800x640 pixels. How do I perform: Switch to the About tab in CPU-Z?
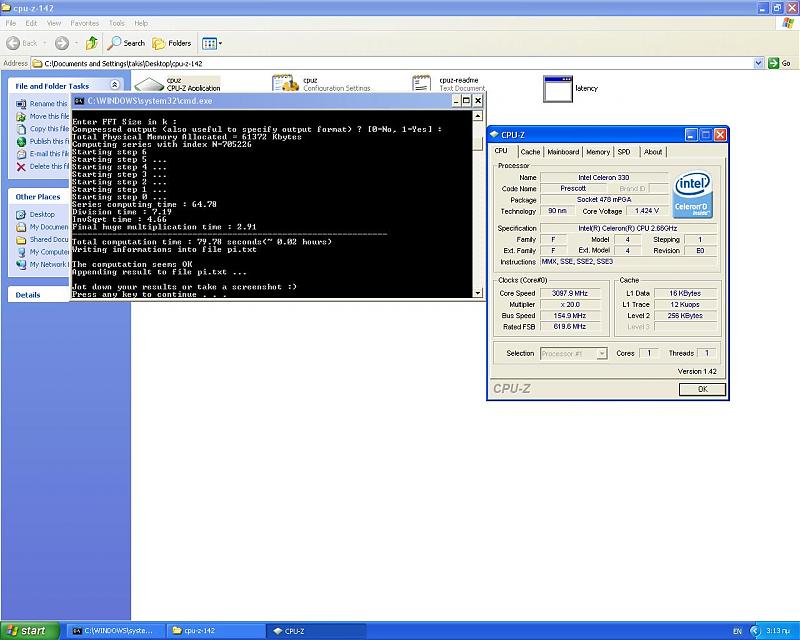pyautogui.click(x=653, y=152)
